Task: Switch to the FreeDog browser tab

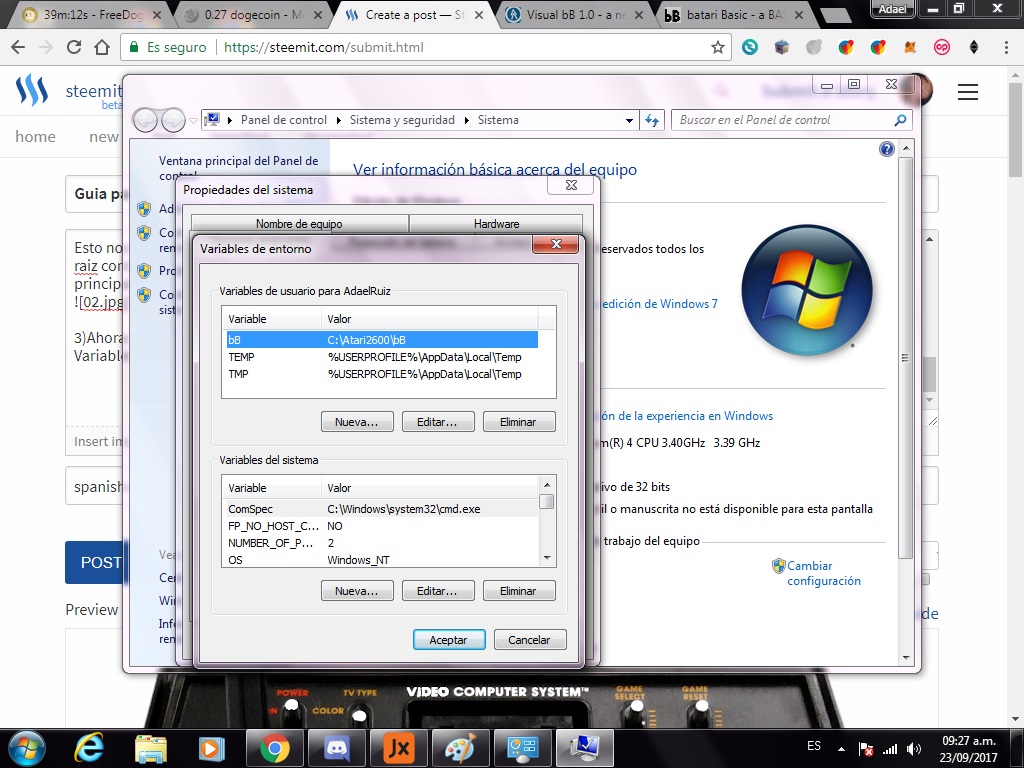Action: (91, 14)
